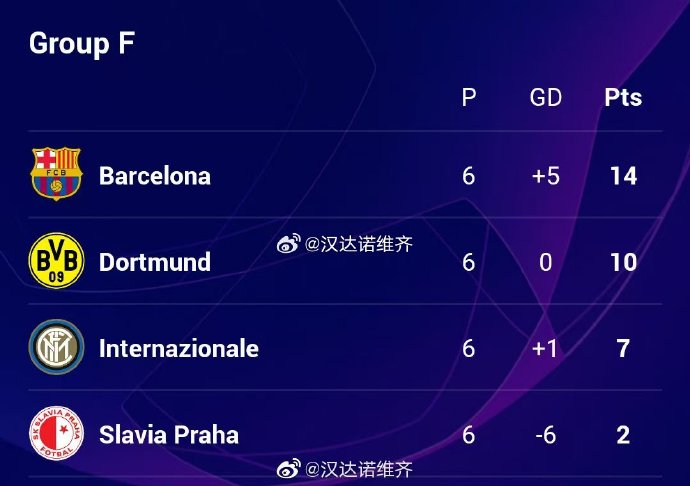The image size is (690, 486).
Task: Open the Barcelona team name
Action: pyautogui.click(x=155, y=176)
